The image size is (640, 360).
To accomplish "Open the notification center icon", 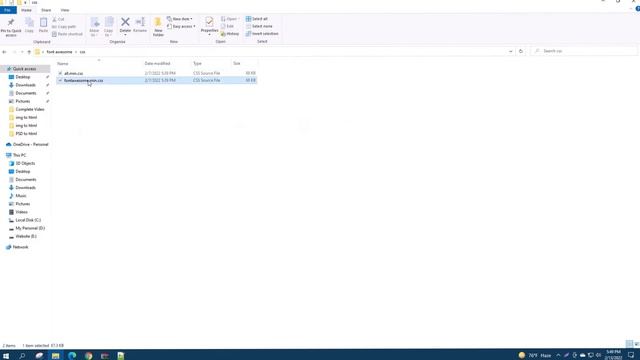I will (x=631, y=355).
